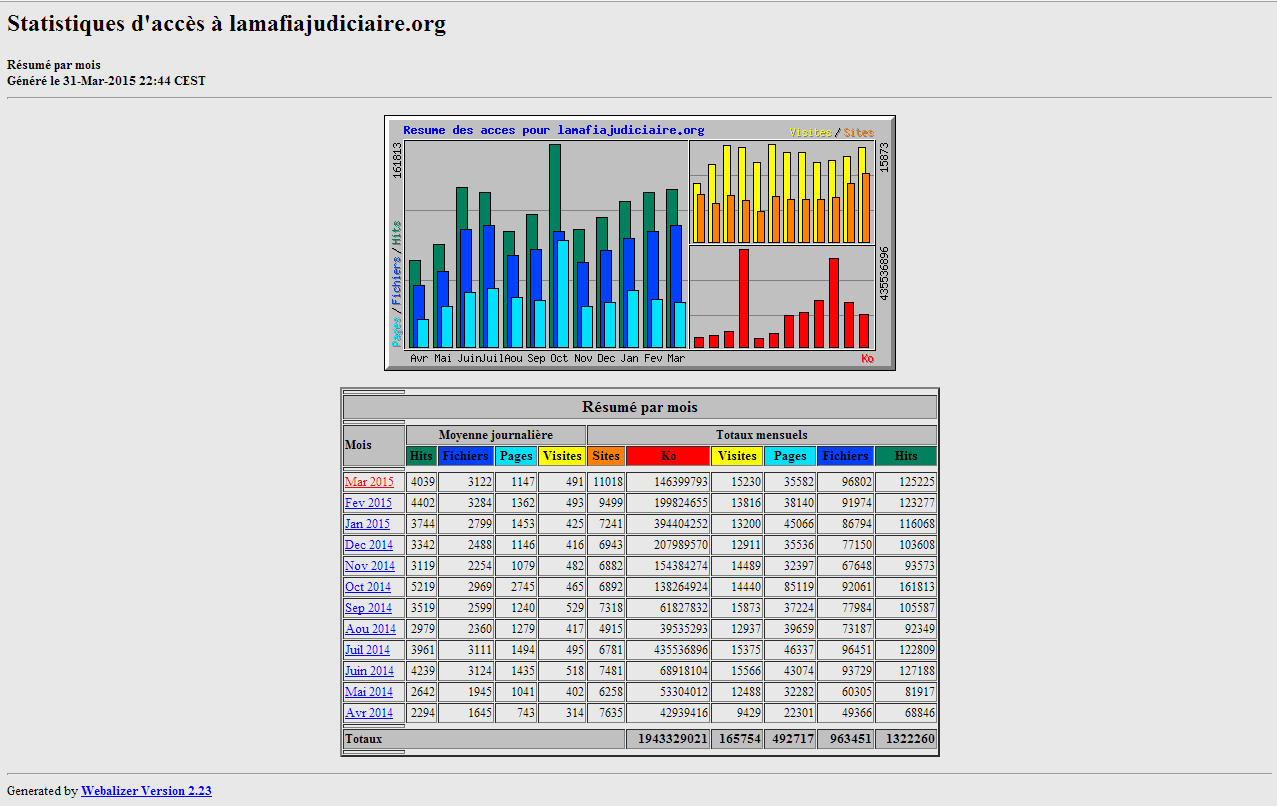Click the yellow Visites monthly totals header
Image resolution: width=1277 pixels, height=806 pixels.
[737, 456]
